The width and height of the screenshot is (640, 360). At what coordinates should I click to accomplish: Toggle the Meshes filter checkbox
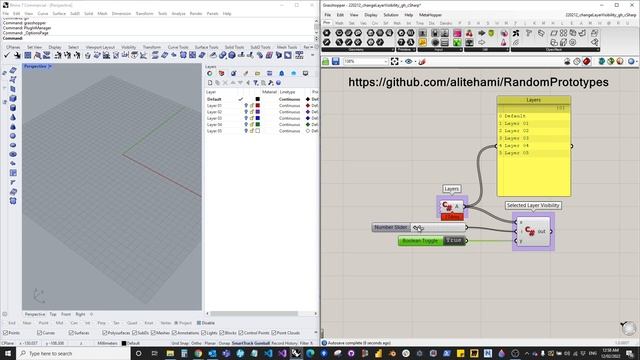pos(154,333)
